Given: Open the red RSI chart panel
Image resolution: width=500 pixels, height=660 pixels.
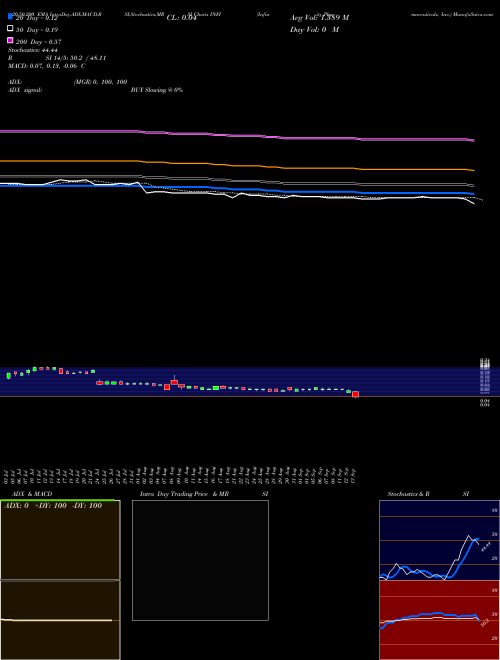Looking at the screenshot, I should click(x=439, y=620).
